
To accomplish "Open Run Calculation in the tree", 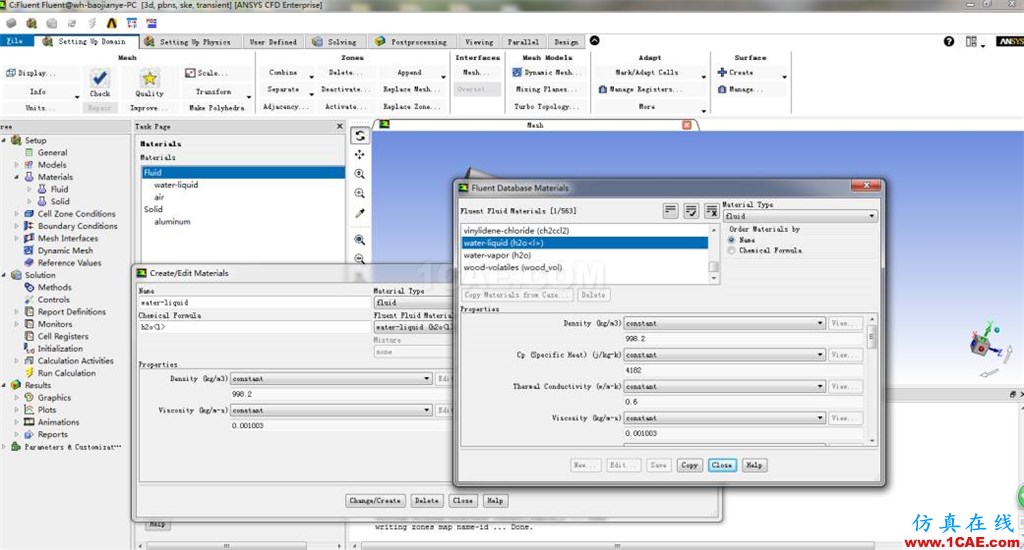I will (67, 373).
